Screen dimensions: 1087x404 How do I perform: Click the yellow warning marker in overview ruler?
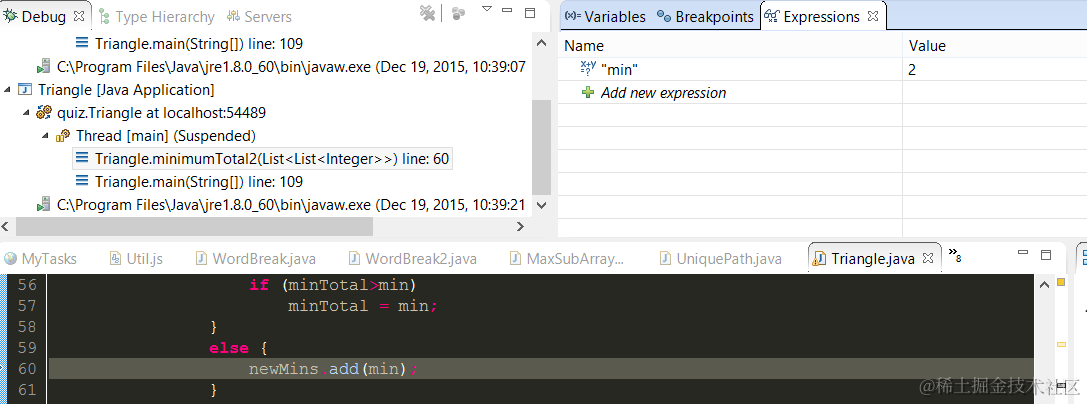tap(1061, 344)
